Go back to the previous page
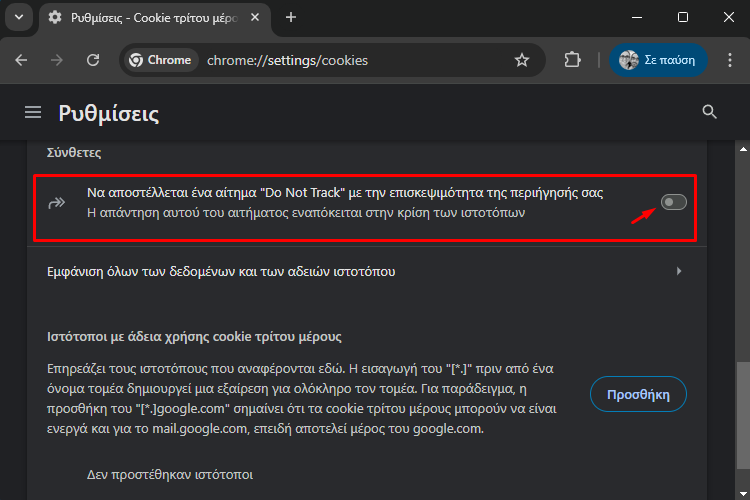The image size is (750, 500). click(21, 60)
